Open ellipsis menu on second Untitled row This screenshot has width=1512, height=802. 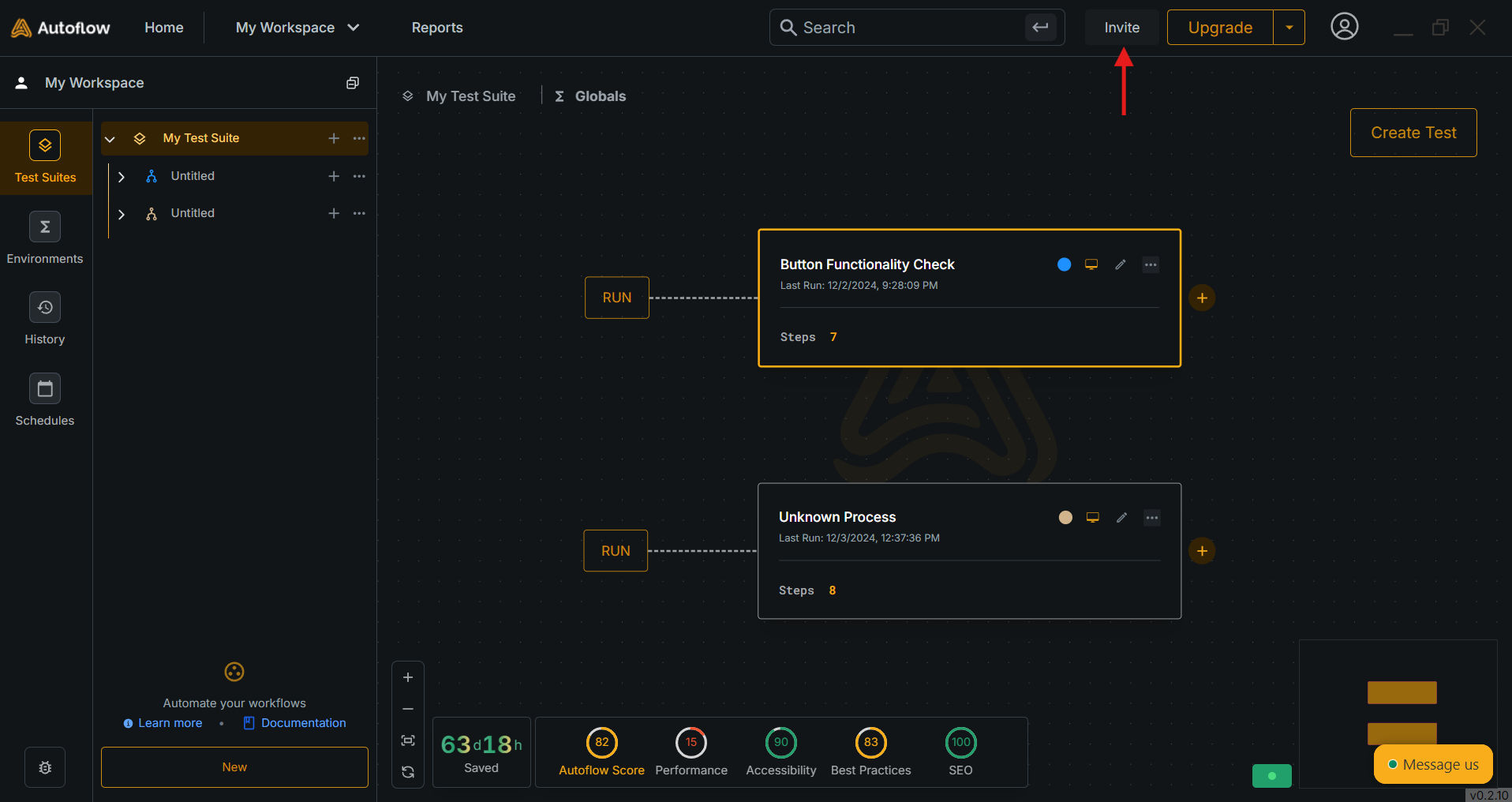359,213
